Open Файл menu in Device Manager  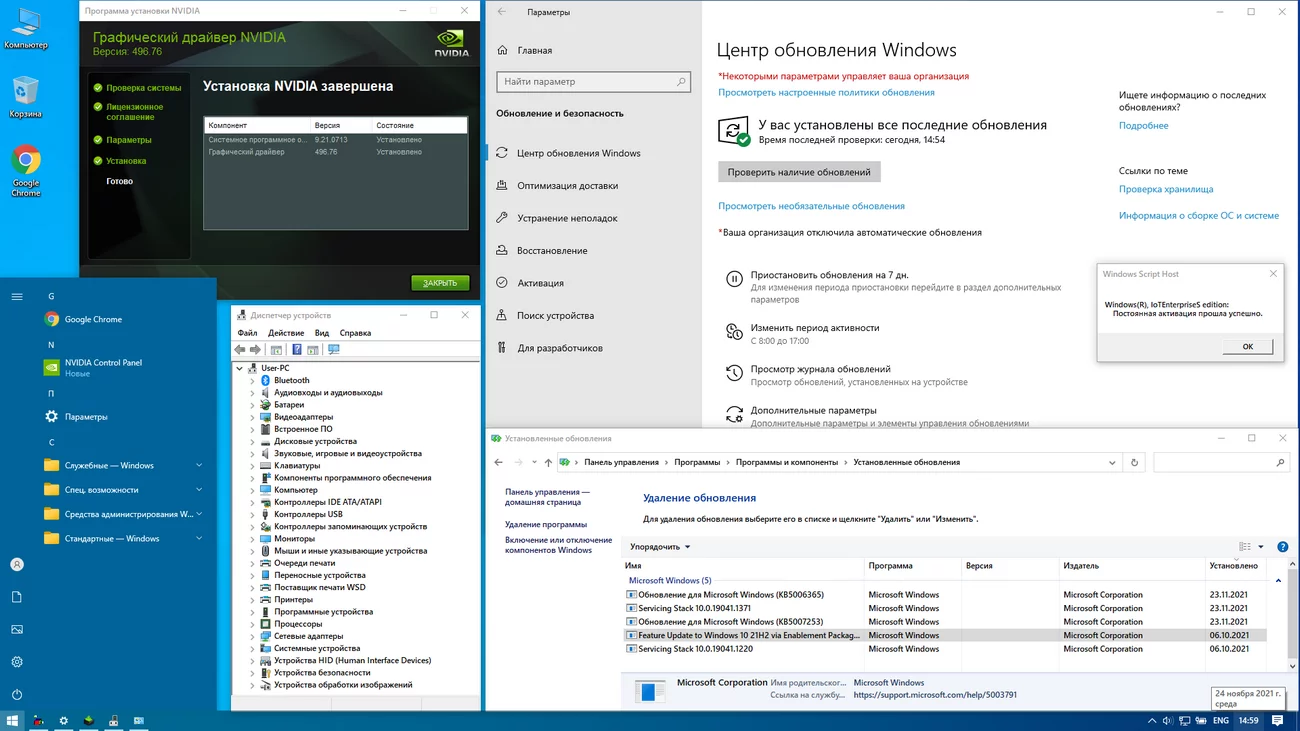[247, 333]
